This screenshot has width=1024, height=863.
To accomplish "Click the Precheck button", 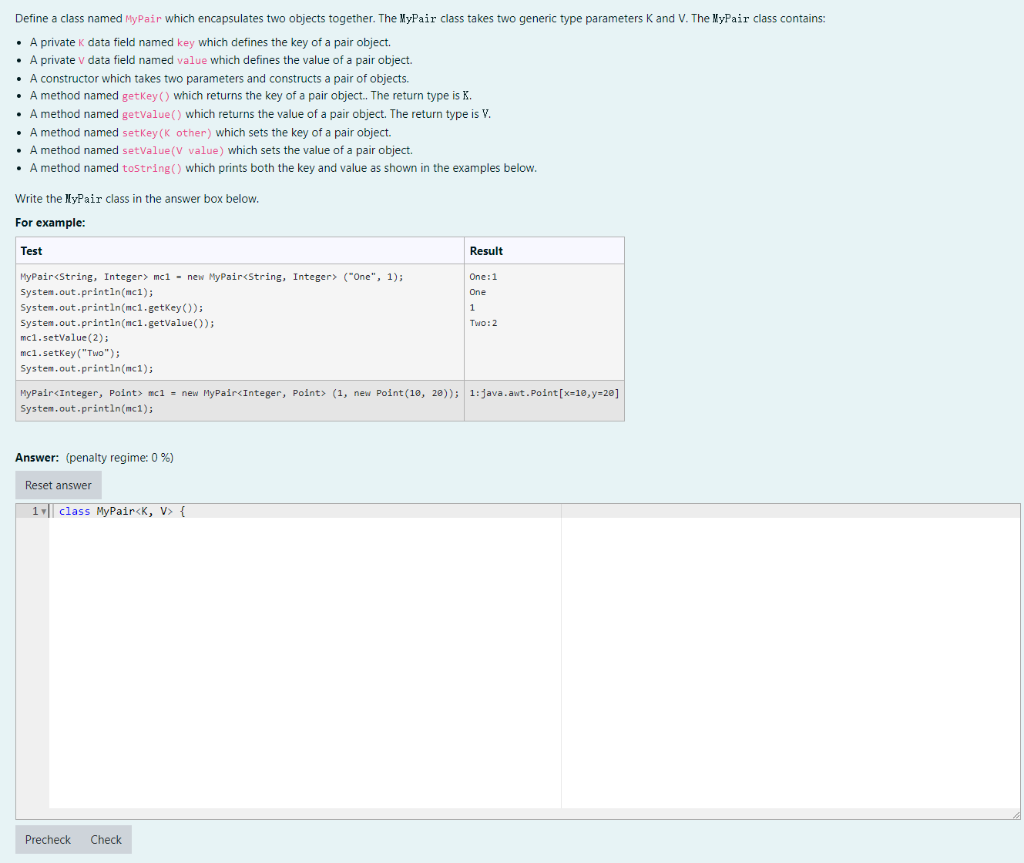I will 47,839.
